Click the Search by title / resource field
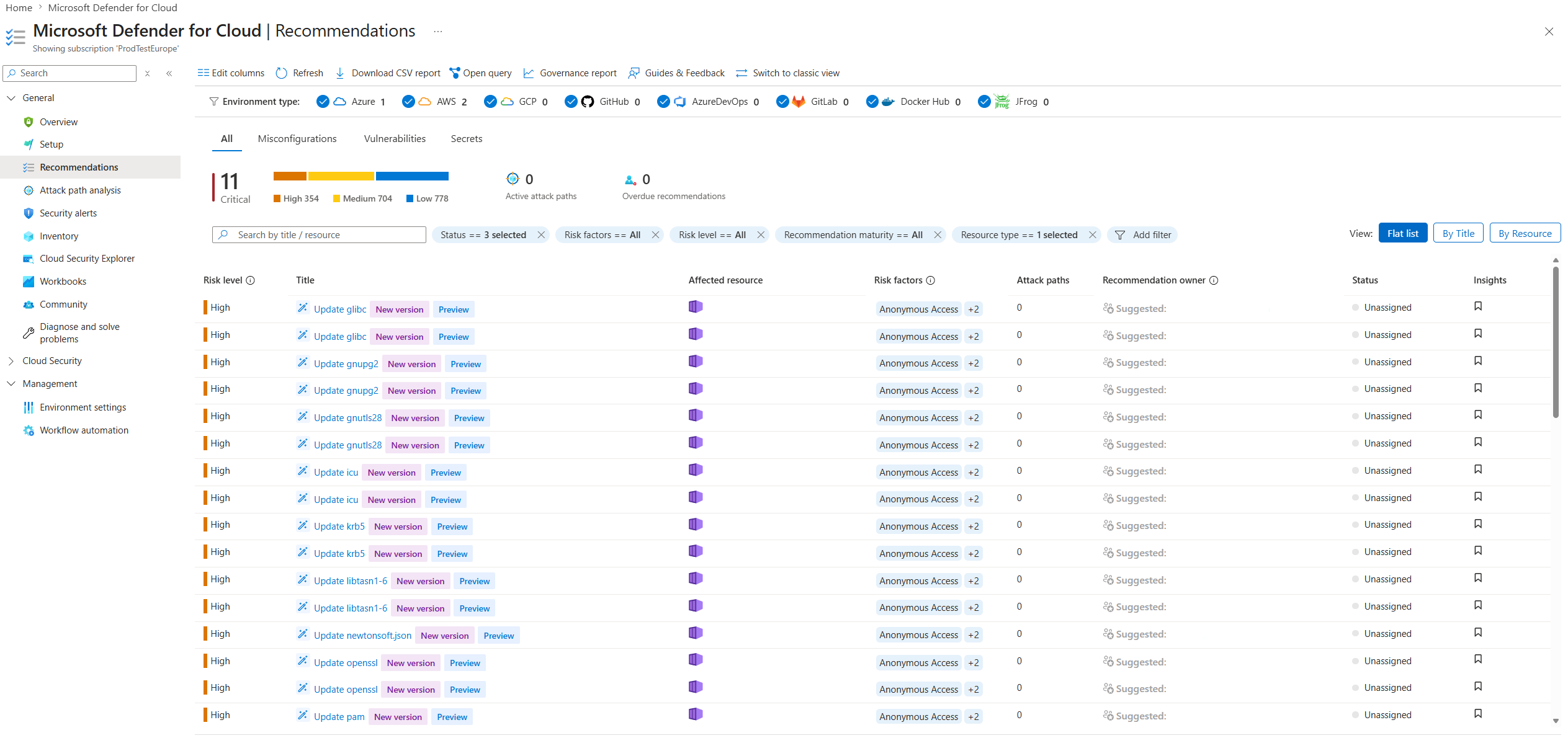This screenshot has width=1568, height=738. 319,235
